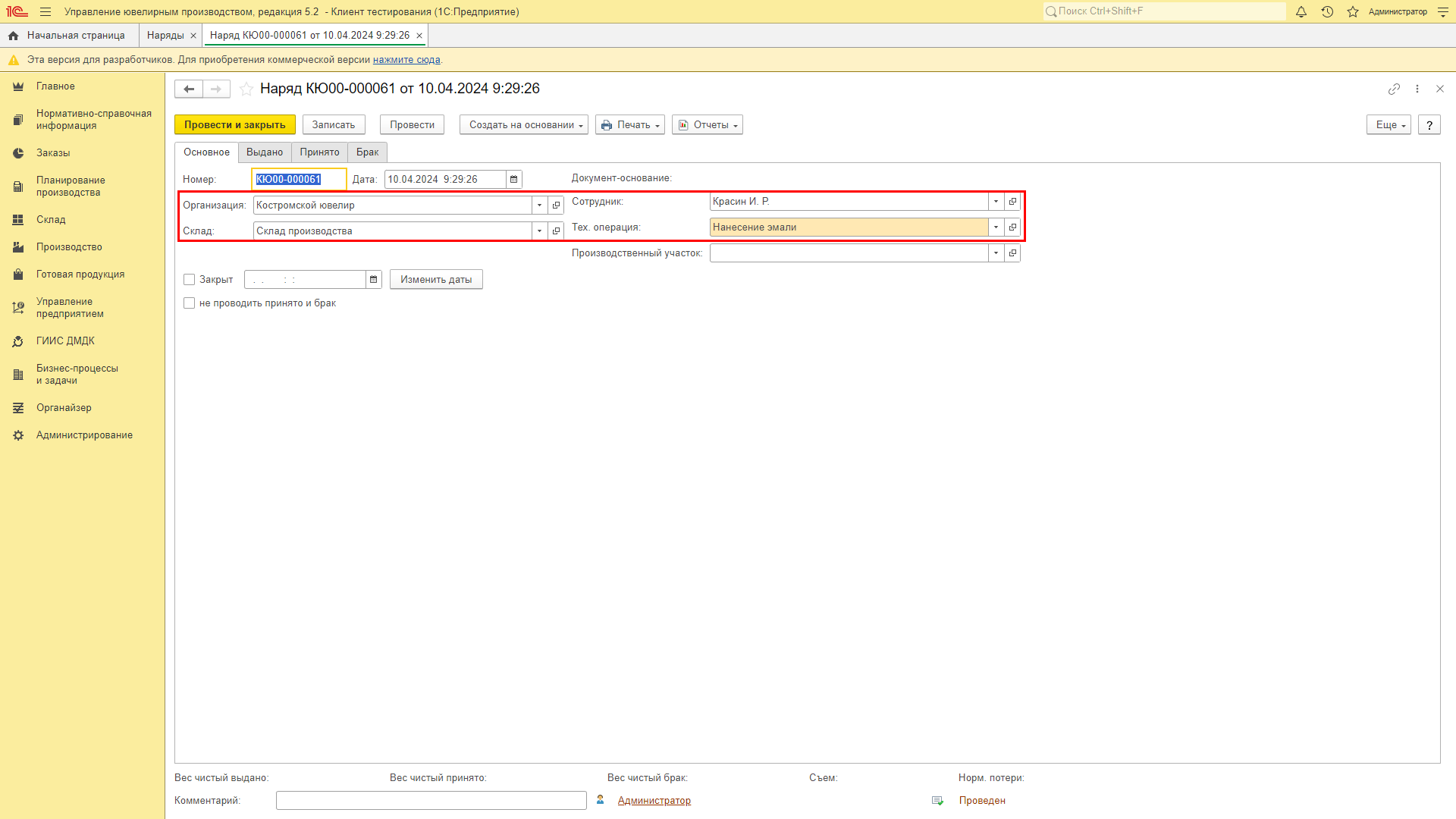Image resolution: width=1456 pixels, height=819 pixels.
Task: Expand the Организация dropdown list
Action: (540, 206)
